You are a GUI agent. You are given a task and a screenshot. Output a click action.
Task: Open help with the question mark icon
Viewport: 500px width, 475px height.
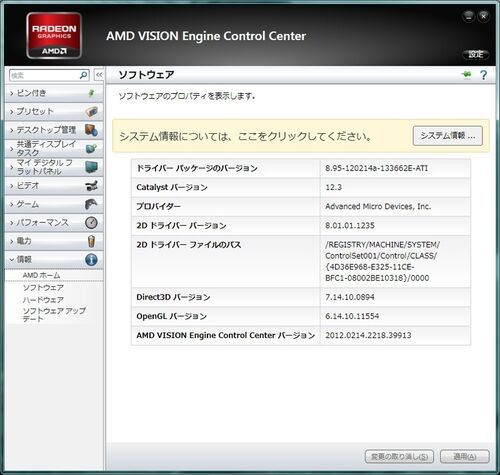pos(483,75)
